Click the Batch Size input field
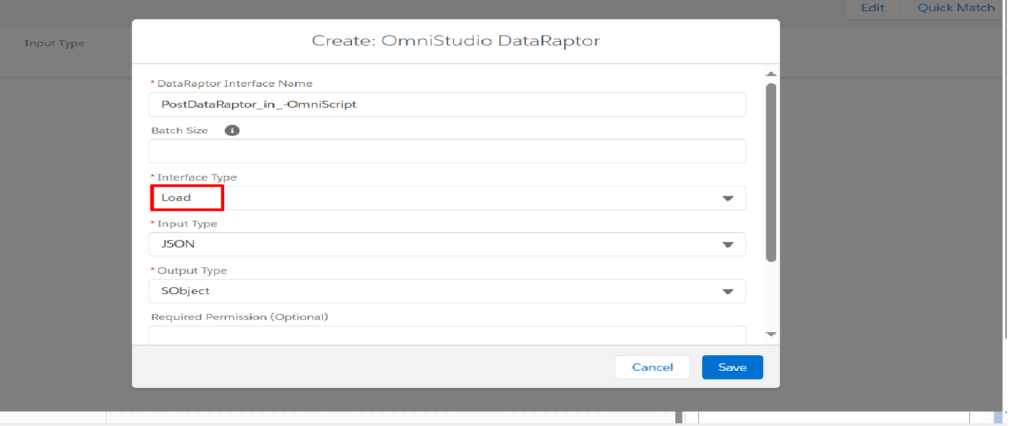This screenshot has height=426, width=1024. tap(447, 151)
